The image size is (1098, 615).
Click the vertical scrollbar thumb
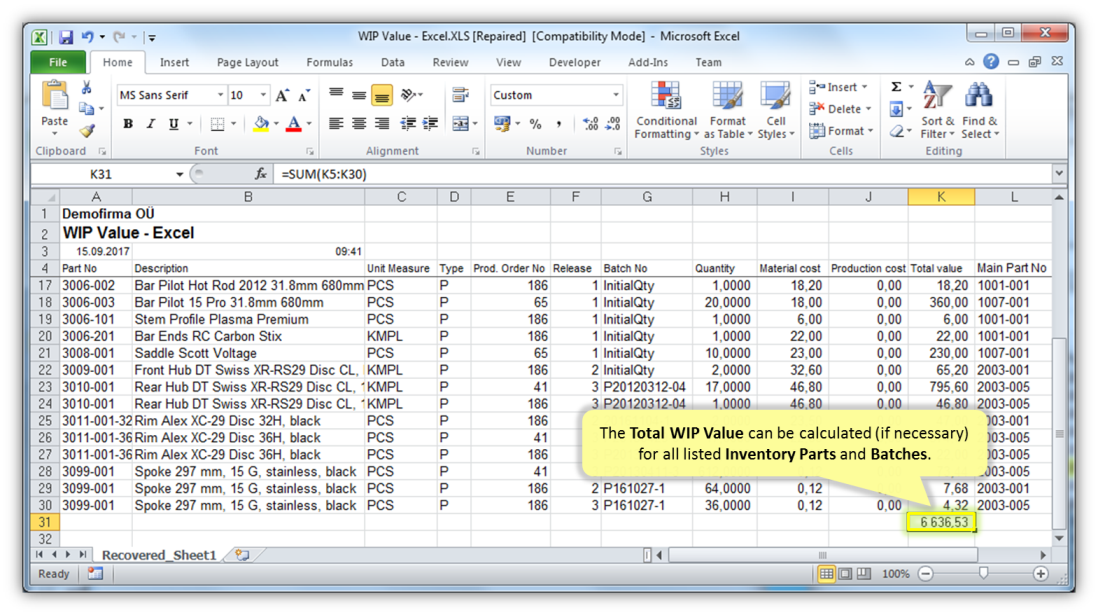click(x=1059, y=433)
